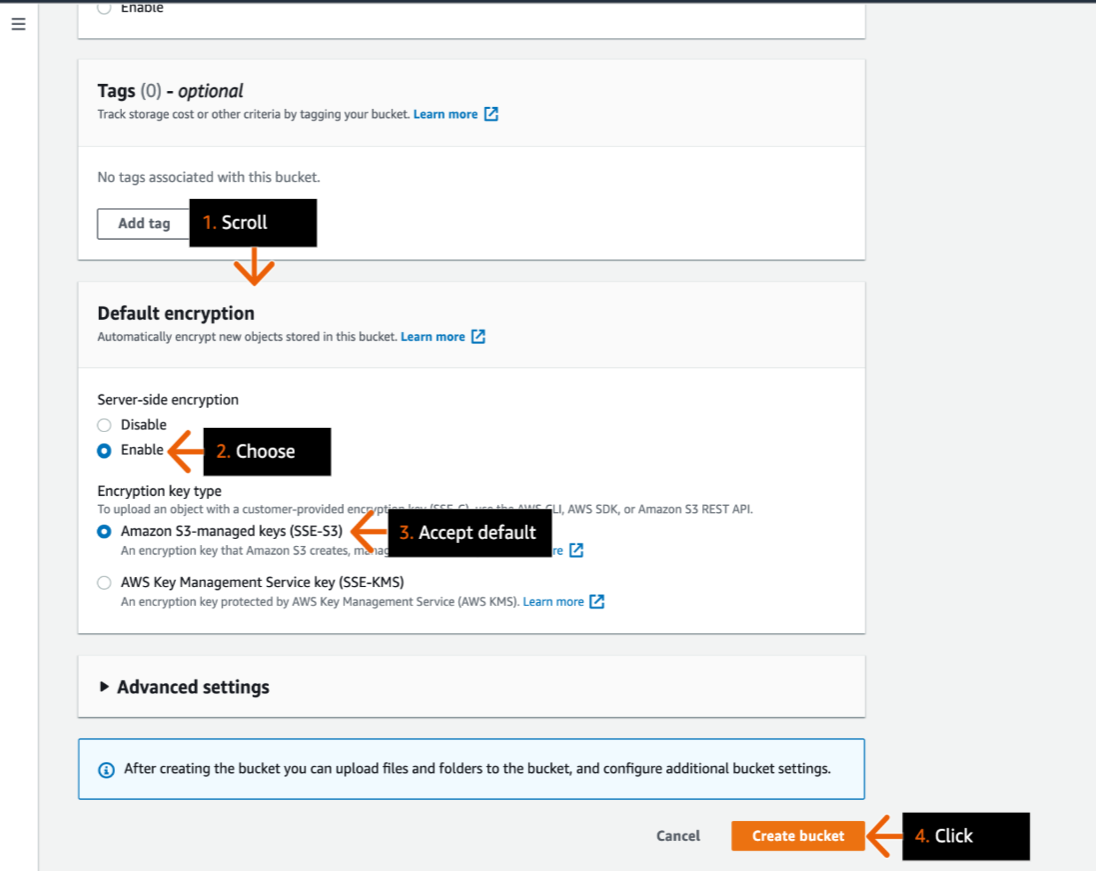
Task: Click the Create bucket button
Action: click(x=797, y=836)
